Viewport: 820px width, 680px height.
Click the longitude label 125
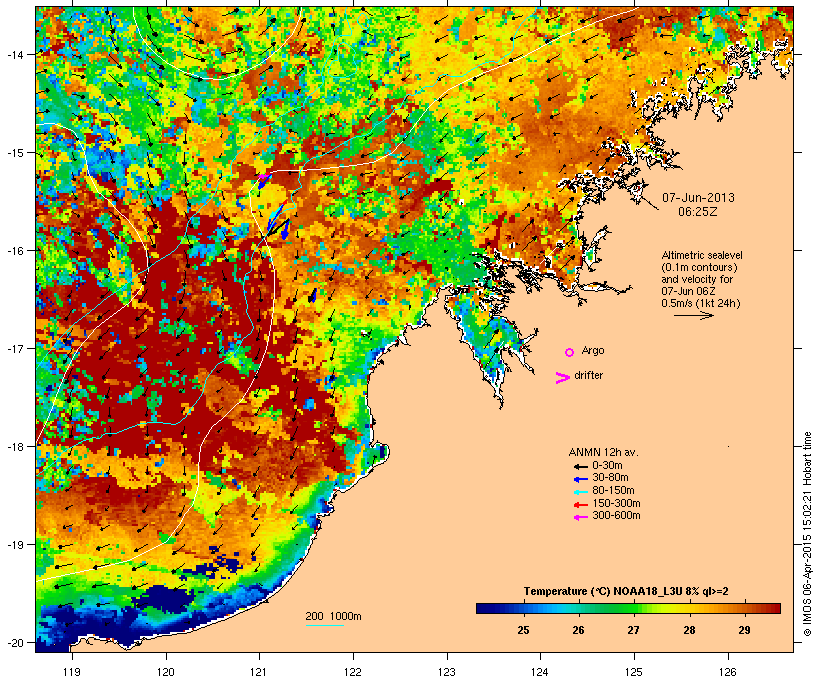[634, 672]
